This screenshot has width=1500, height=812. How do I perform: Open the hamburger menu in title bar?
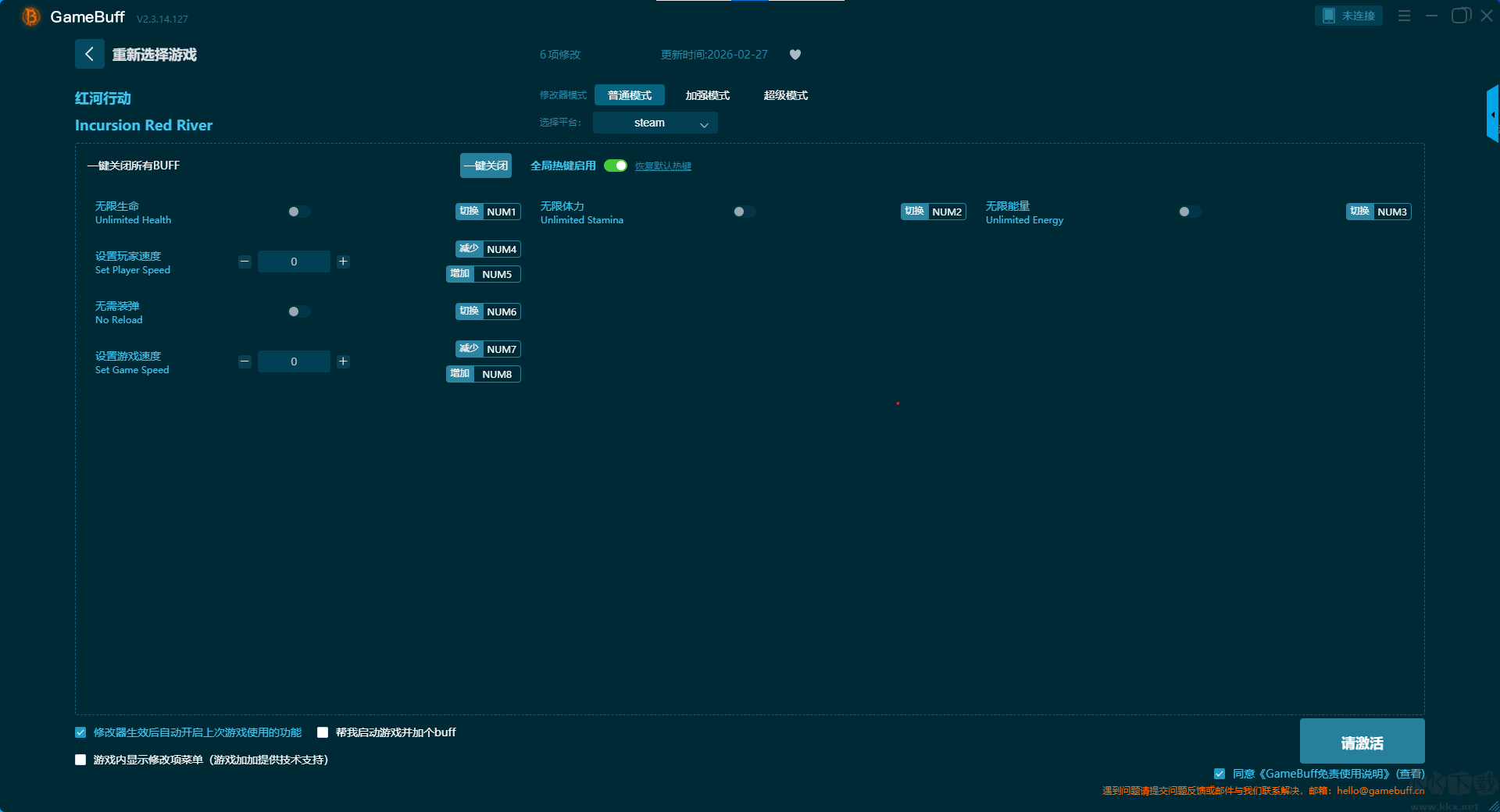(1404, 16)
